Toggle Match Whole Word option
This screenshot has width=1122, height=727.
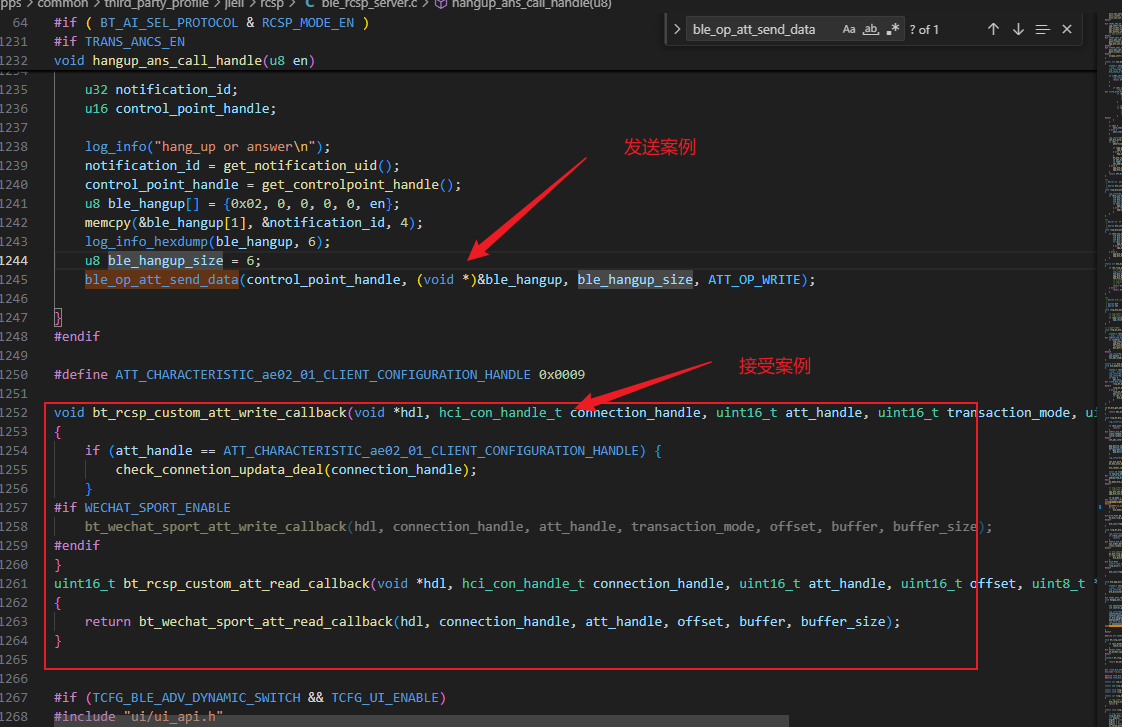[x=870, y=29]
